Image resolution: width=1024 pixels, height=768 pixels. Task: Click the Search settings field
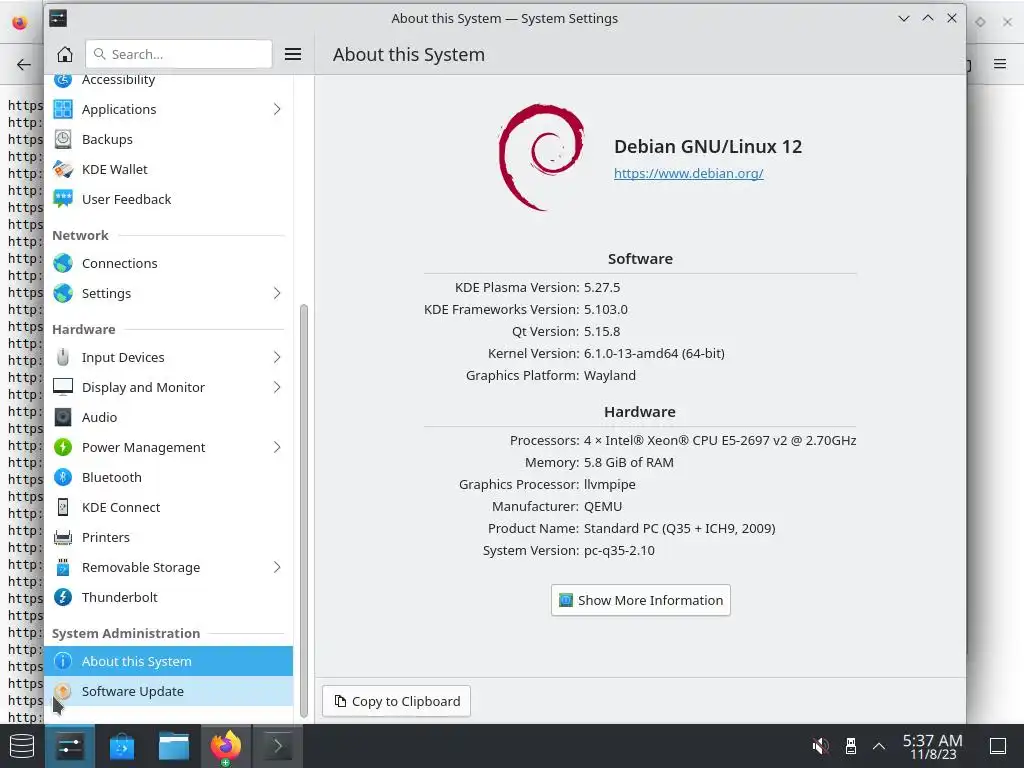[178, 54]
